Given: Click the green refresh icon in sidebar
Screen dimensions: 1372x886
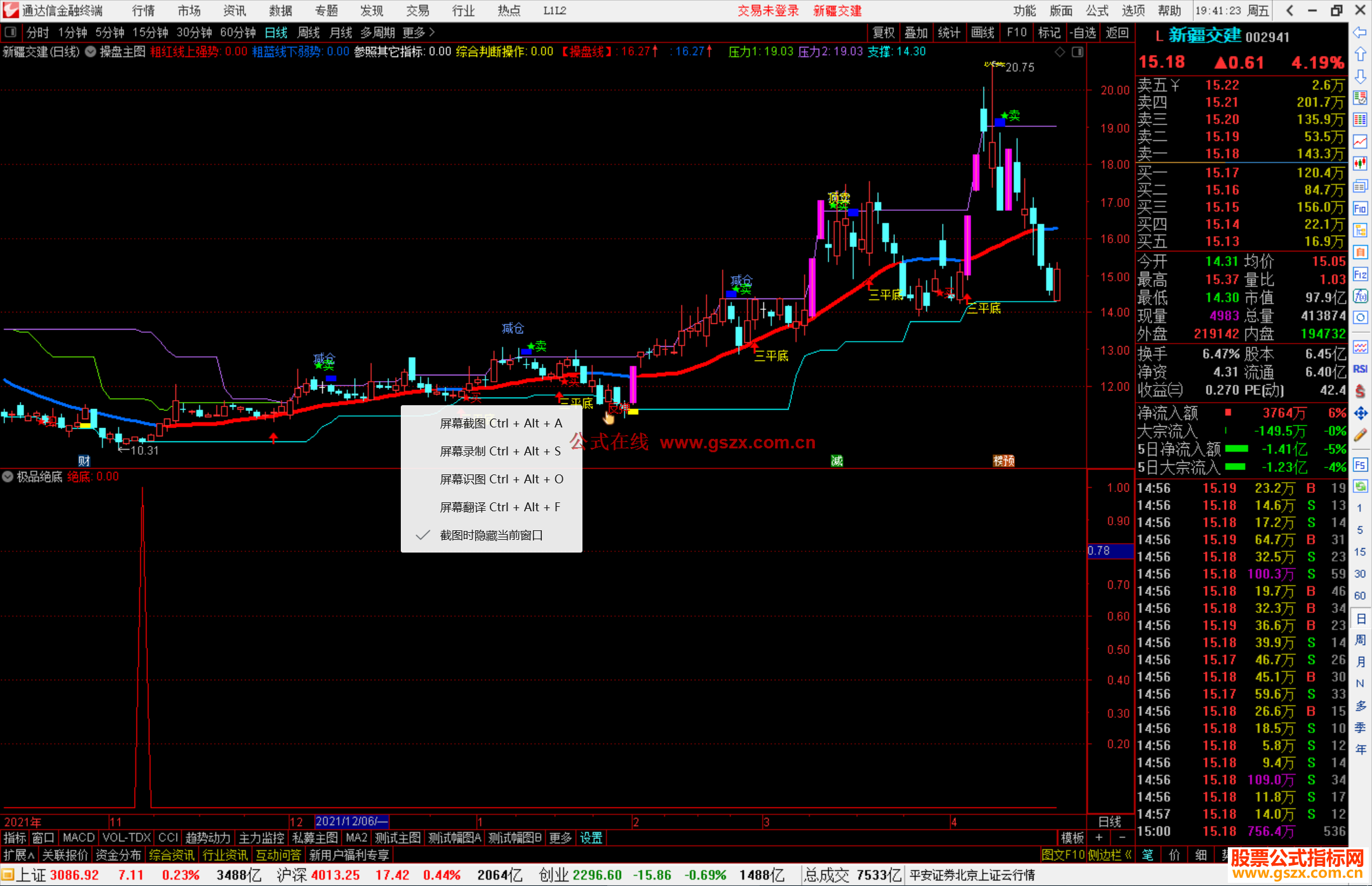Looking at the screenshot, I should [1360, 487].
